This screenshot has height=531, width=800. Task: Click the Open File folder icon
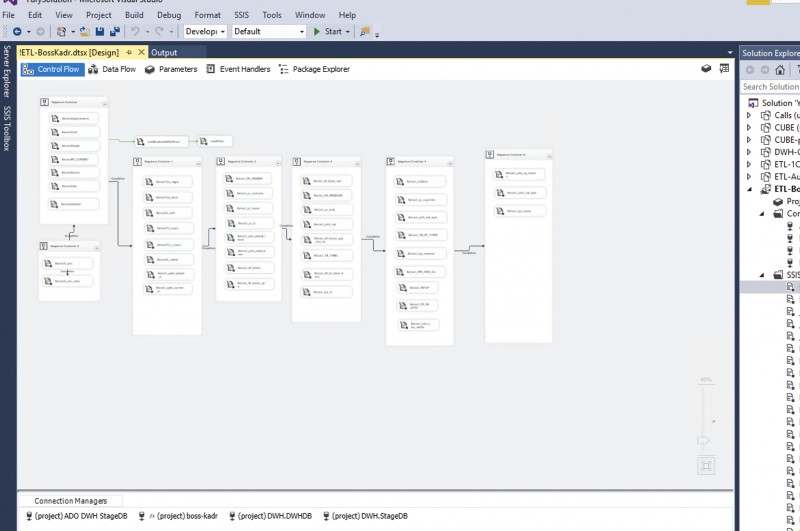[x=85, y=32]
